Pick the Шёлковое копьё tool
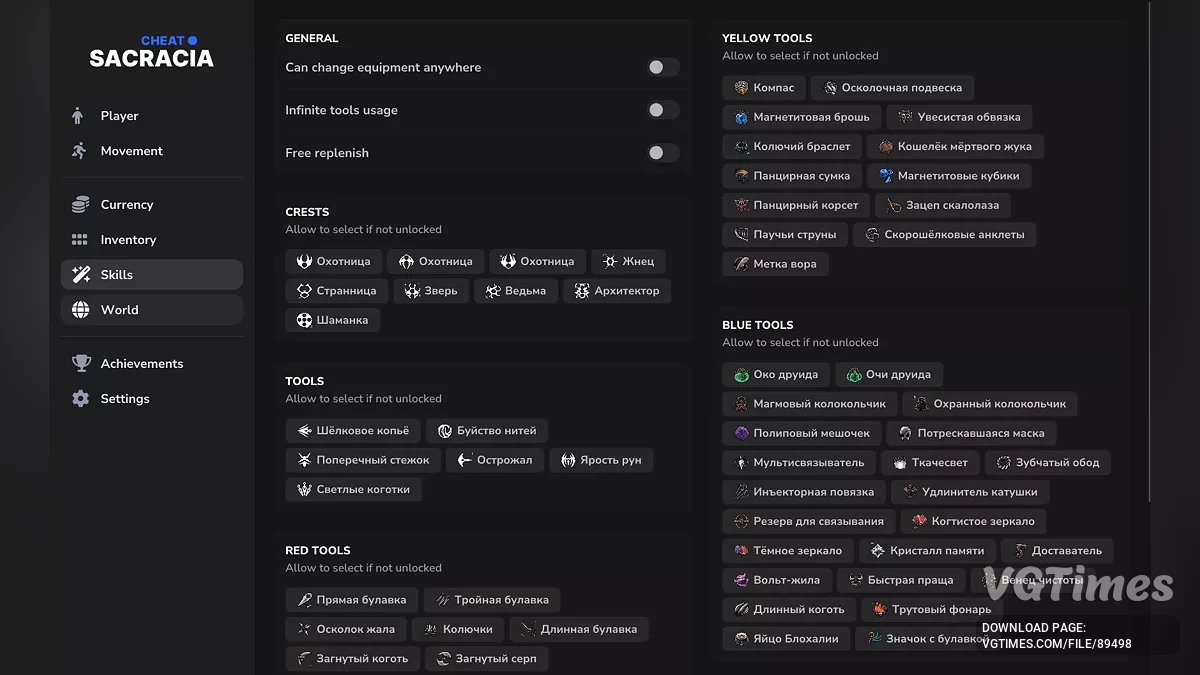This screenshot has height=675, width=1200. [352, 431]
